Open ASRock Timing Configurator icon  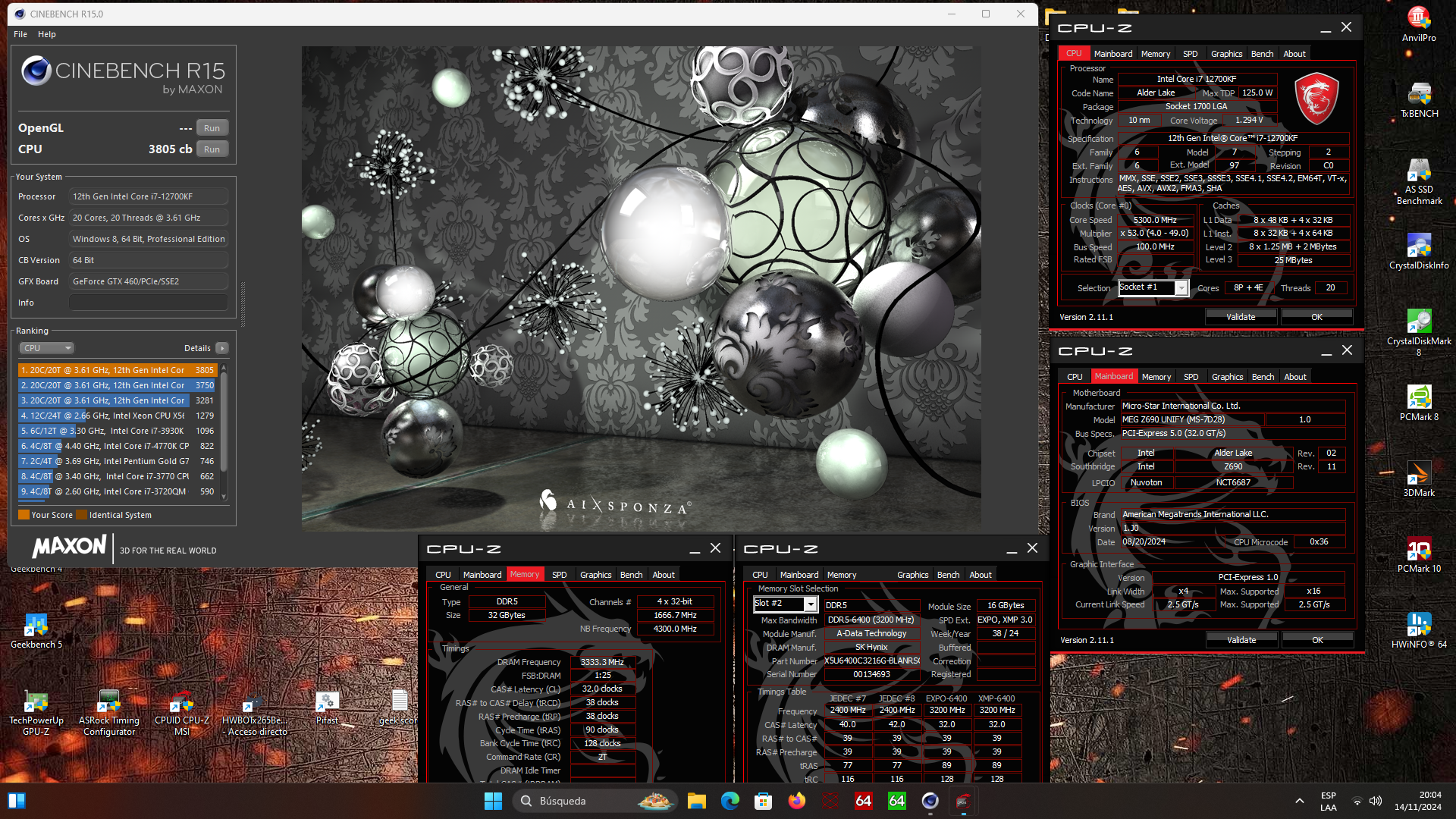(109, 712)
